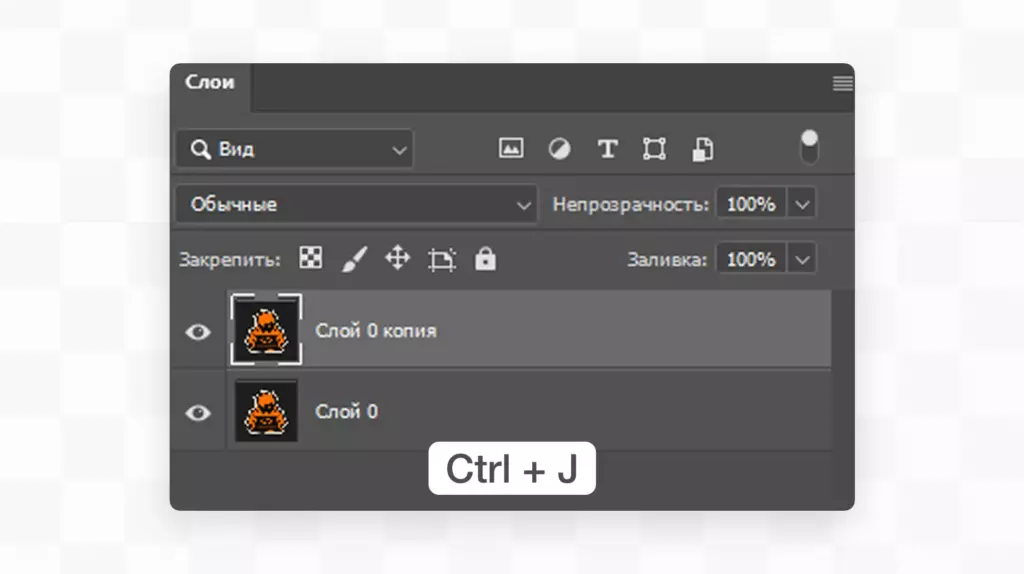This screenshot has width=1024, height=574.
Task: Click the search magnifier in Вид box
Action: tap(200, 149)
